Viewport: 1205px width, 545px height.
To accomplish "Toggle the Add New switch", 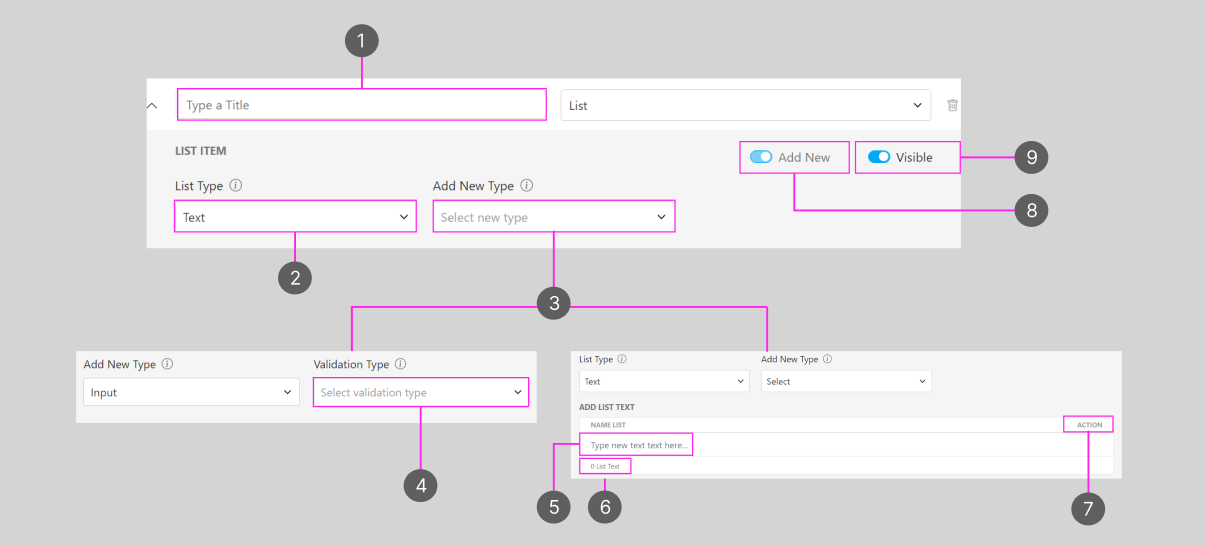I will pos(761,157).
